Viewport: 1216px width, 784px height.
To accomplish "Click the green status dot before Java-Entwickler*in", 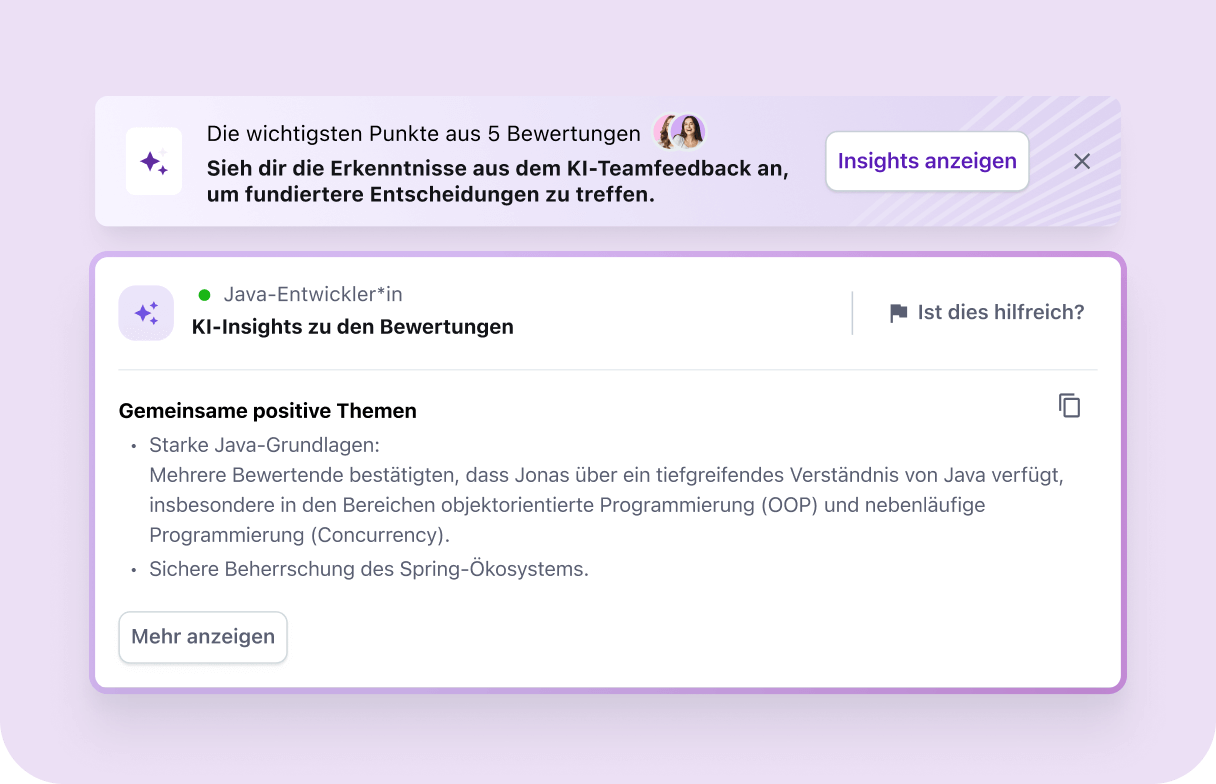I will [x=205, y=295].
